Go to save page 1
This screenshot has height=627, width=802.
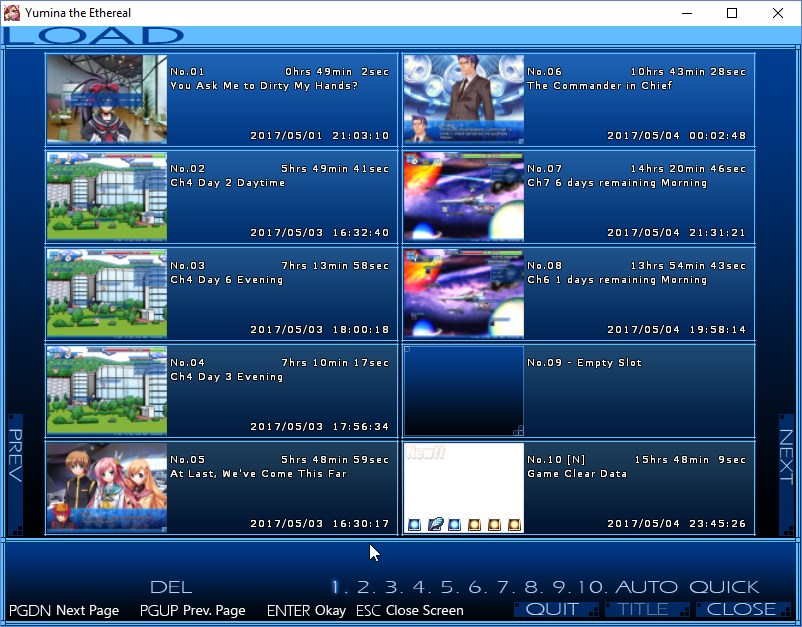click(338, 587)
